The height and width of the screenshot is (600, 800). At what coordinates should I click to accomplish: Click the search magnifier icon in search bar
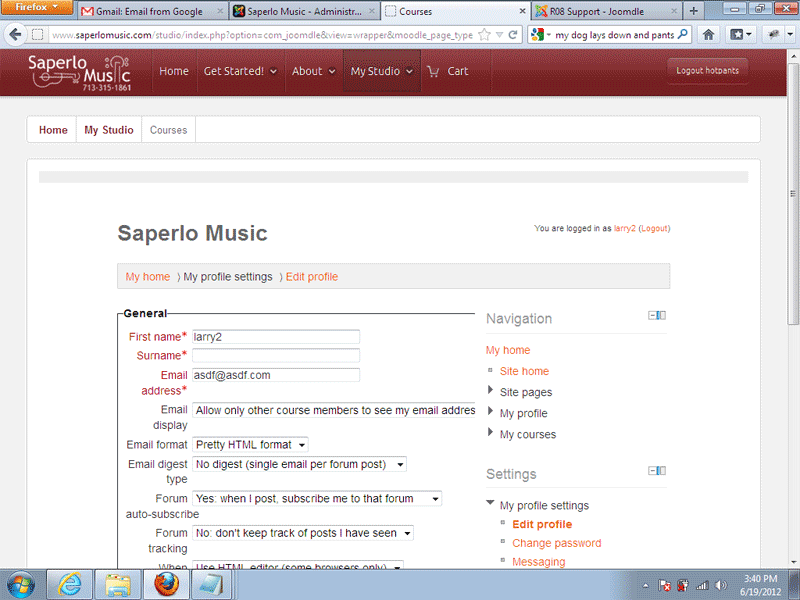pos(684,34)
